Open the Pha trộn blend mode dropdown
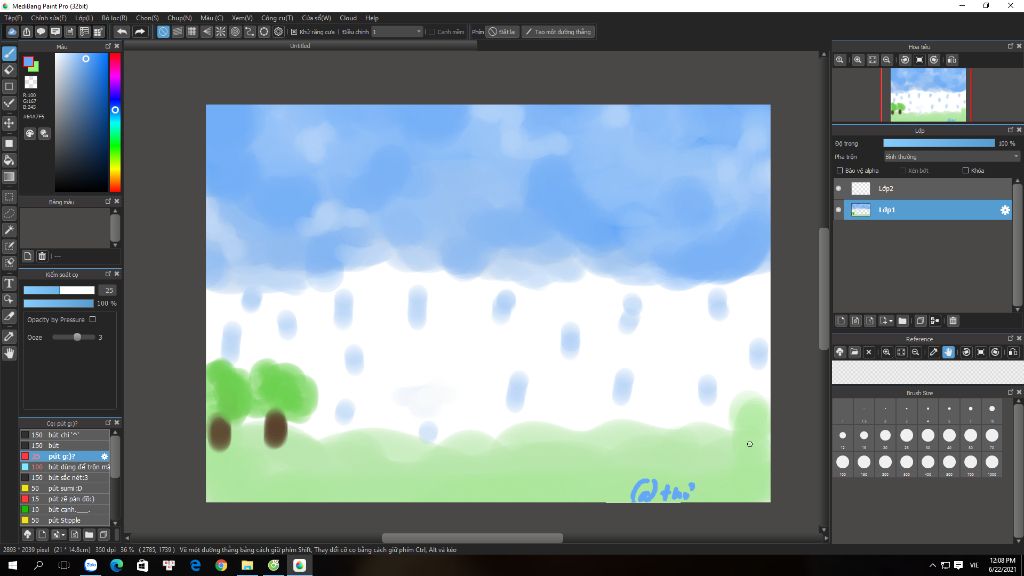The height and width of the screenshot is (576, 1024). pyautogui.click(x=951, y=157)
